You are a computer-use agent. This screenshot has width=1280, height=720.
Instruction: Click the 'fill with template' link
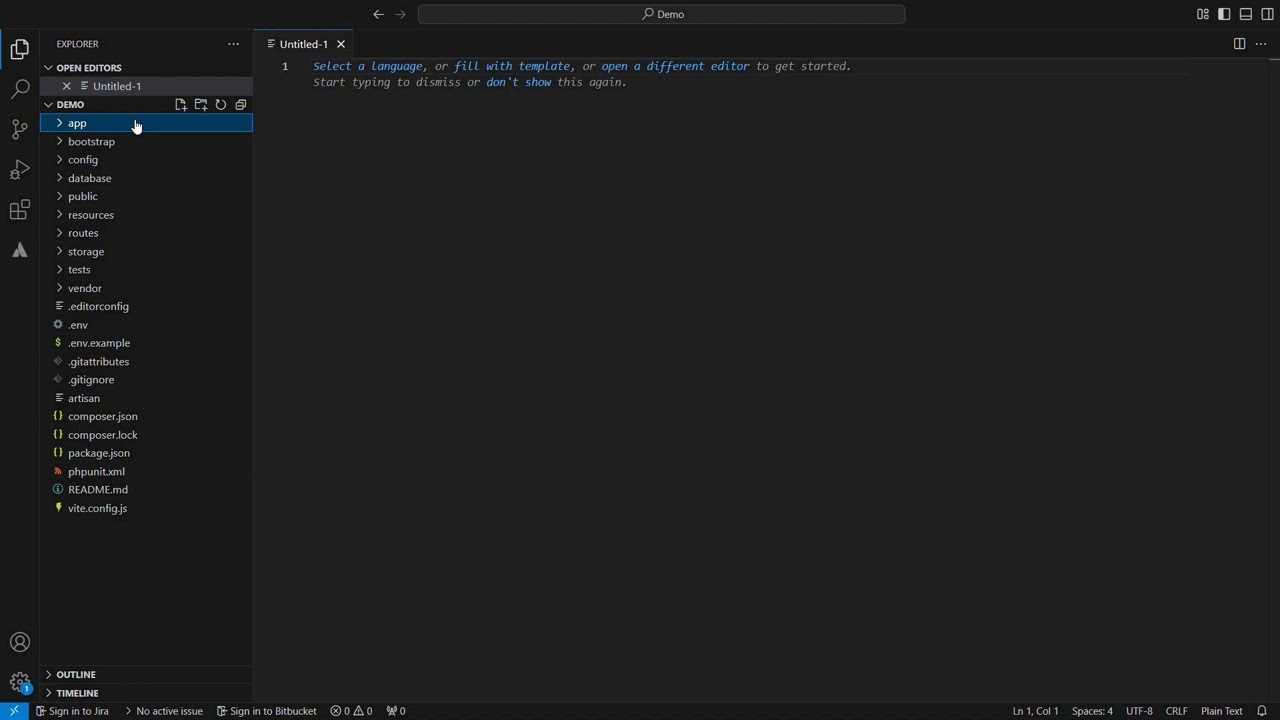pos(512,66)
